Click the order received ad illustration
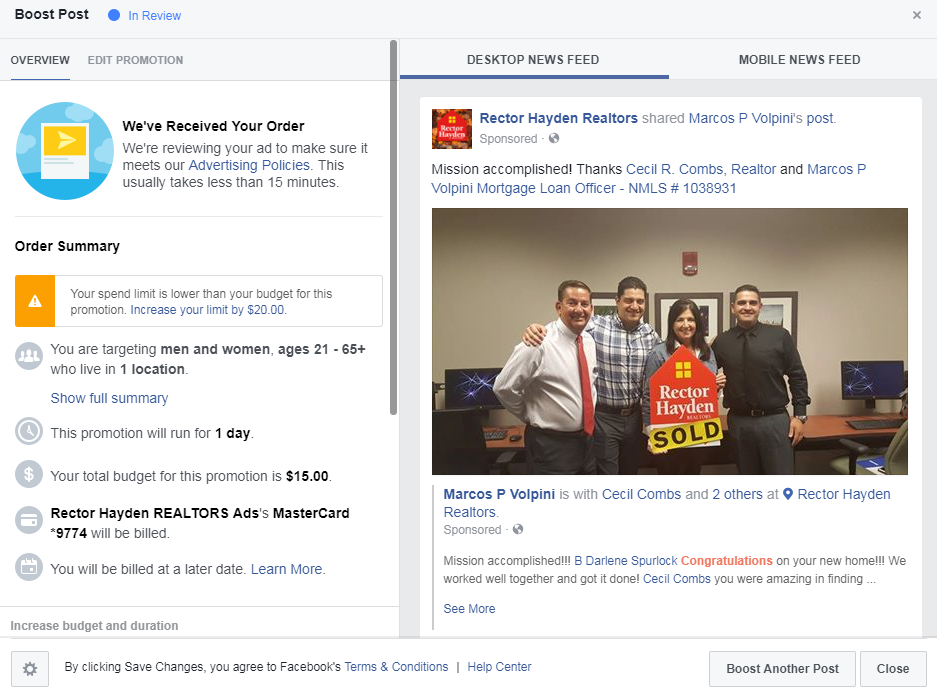The height and width of the screenshot is (693, 937). pyautogui.click(x=65, y=151)
